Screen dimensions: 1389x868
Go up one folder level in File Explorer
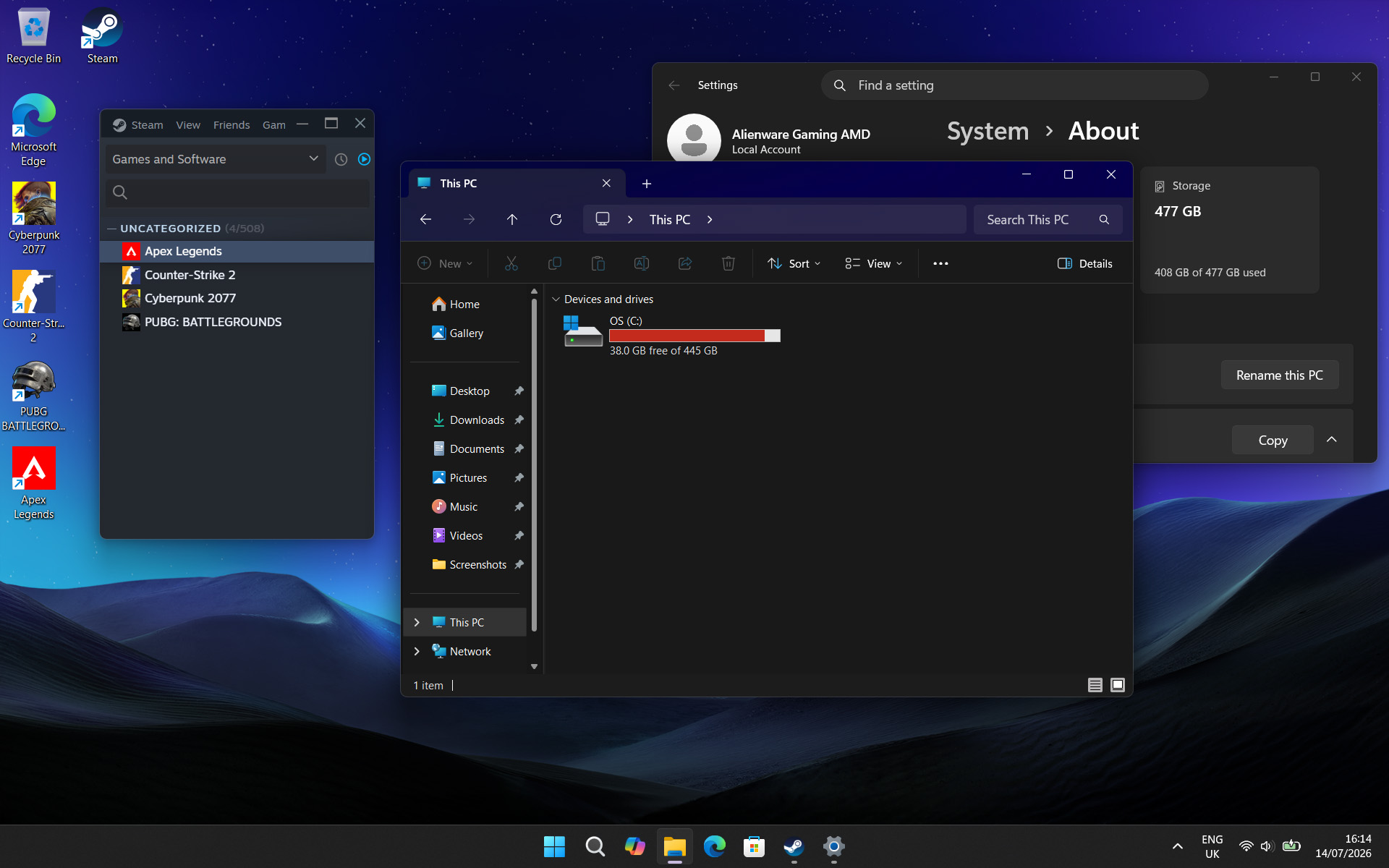point(512,219)
